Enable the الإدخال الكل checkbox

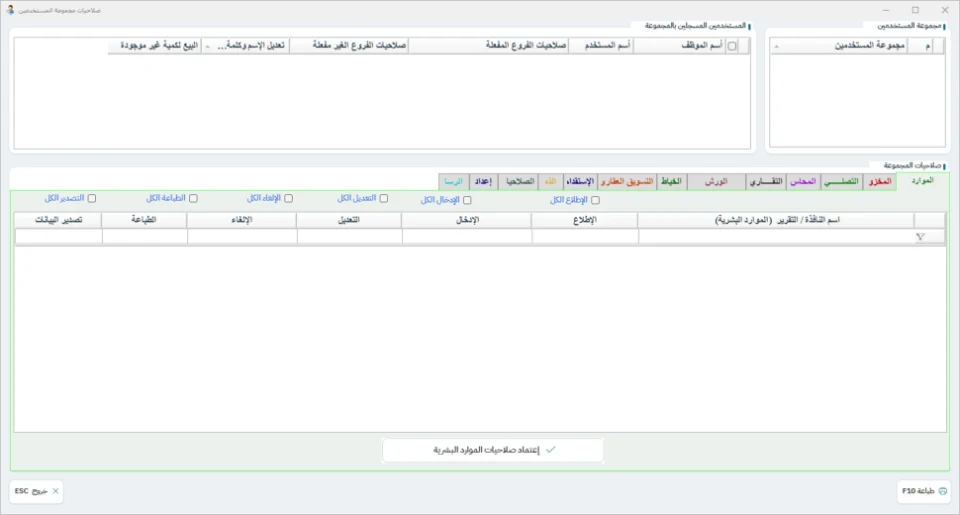[x=467, y=200]
